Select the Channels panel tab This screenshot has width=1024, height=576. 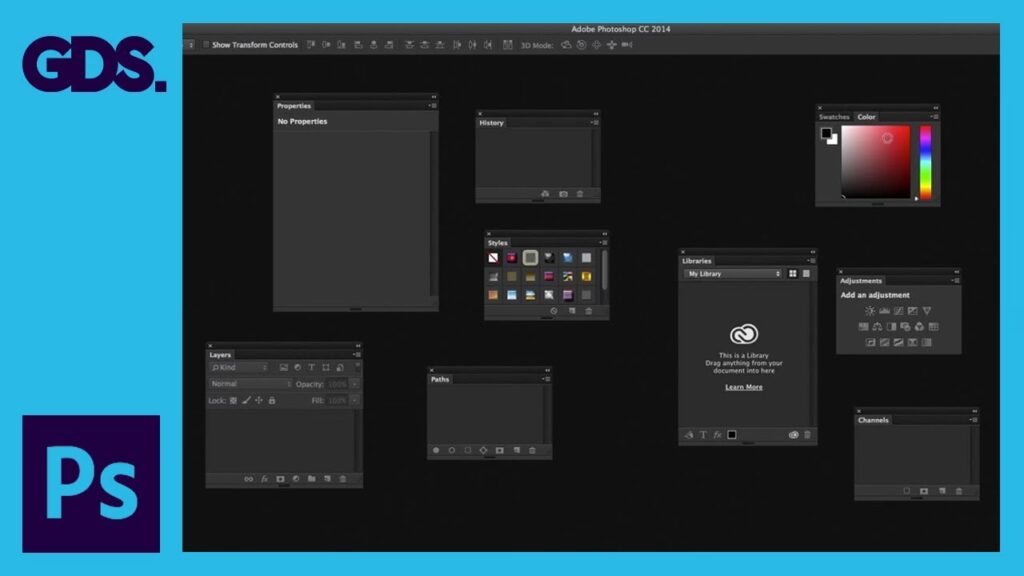click(x=873, y=420)
